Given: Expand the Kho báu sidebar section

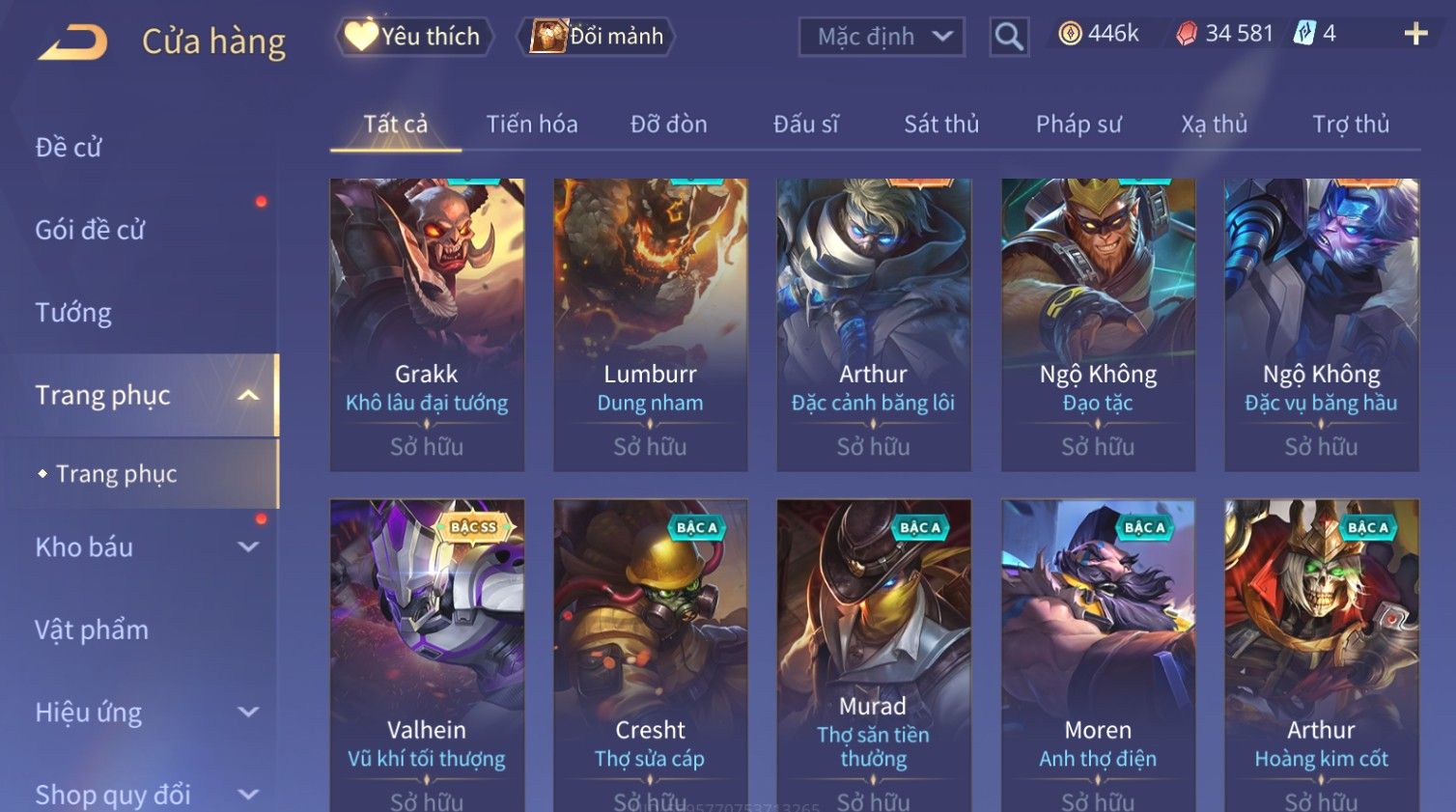Looking at the screenshot, I should 248,546.
